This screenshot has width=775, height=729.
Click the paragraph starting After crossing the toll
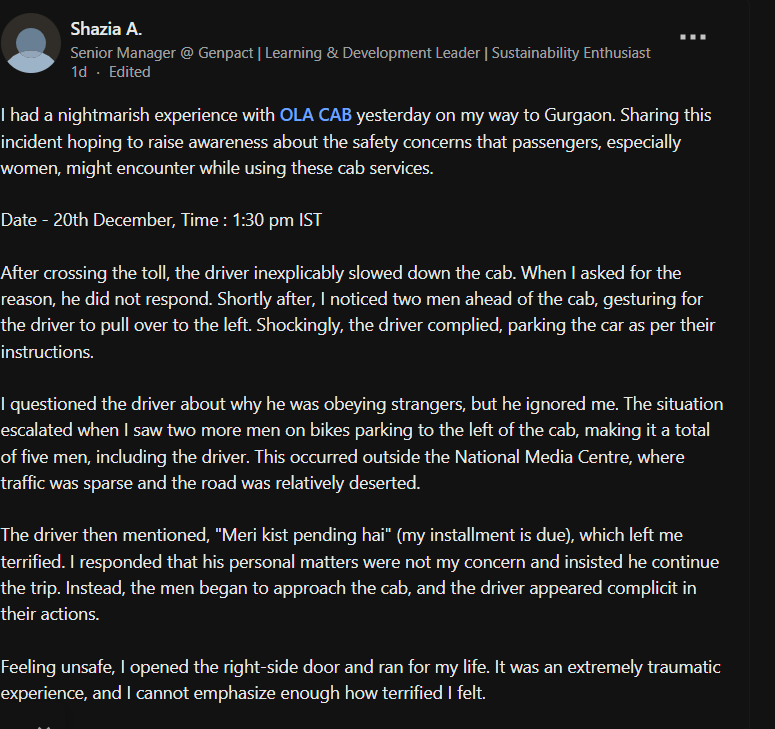tap(358, 312)
